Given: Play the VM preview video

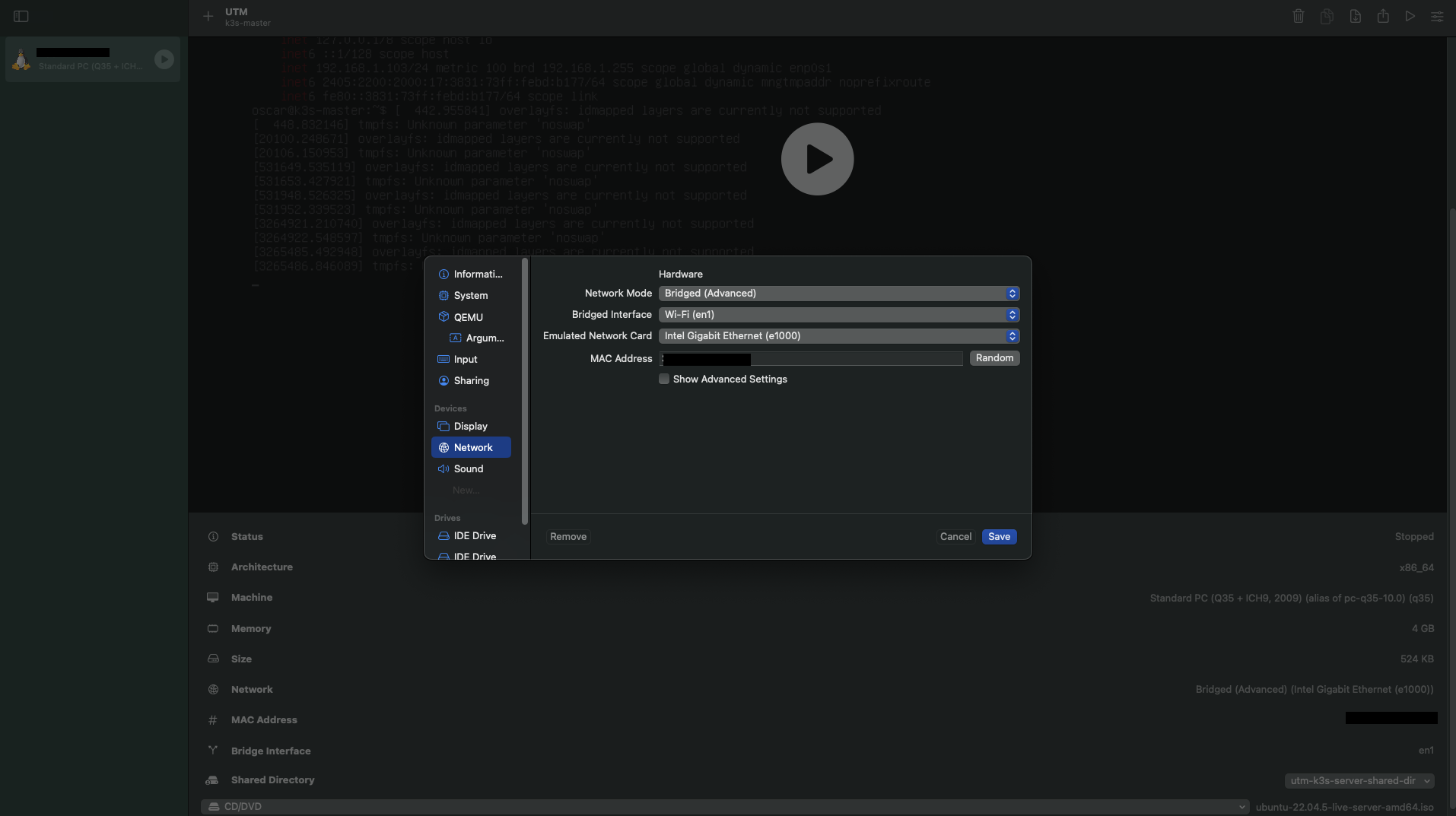Looking at the screenshot, I should pos(817,159).
